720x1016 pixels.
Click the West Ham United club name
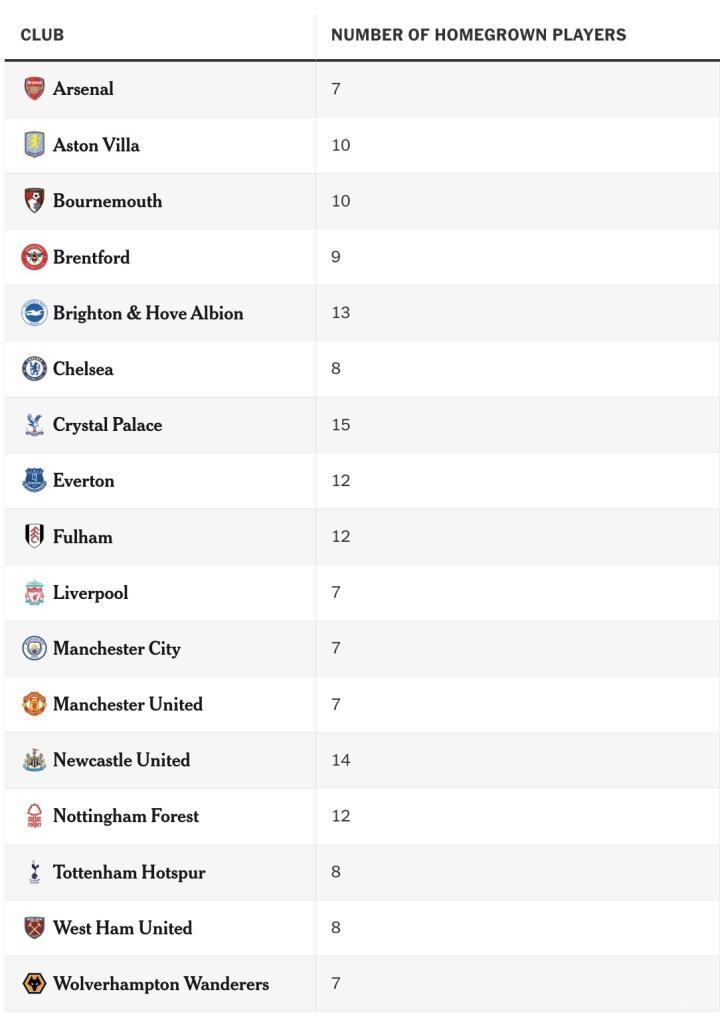point(122,929)
